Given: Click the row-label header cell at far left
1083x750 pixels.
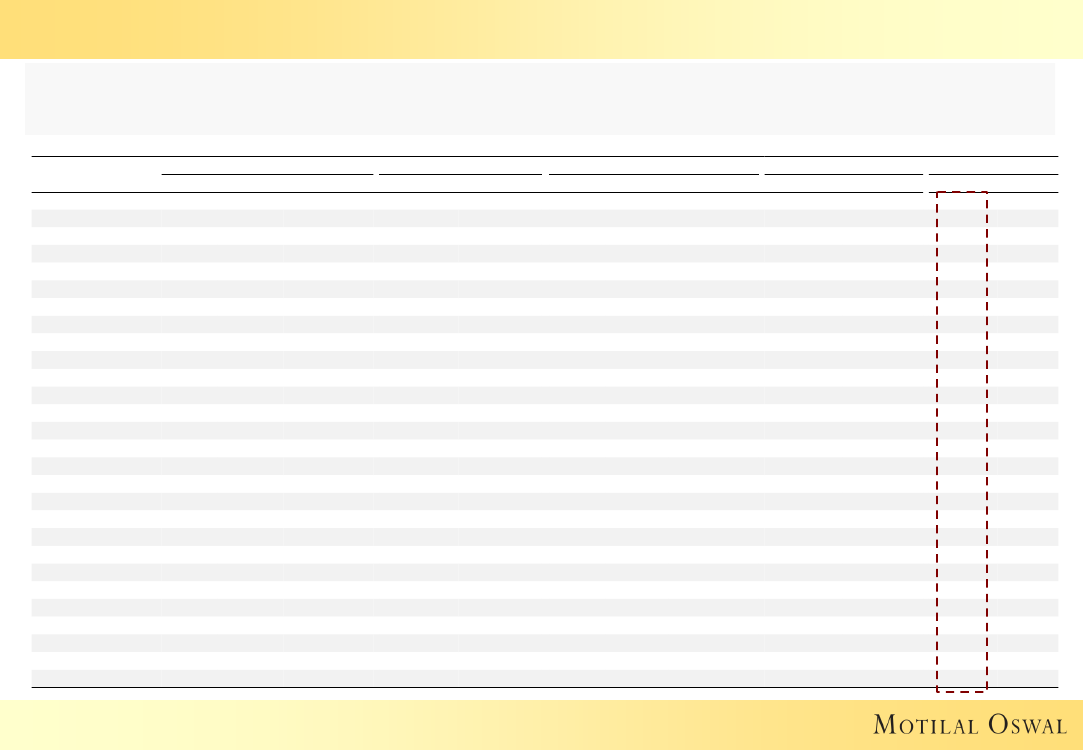Looking at the screenshot, I should 96,174.
